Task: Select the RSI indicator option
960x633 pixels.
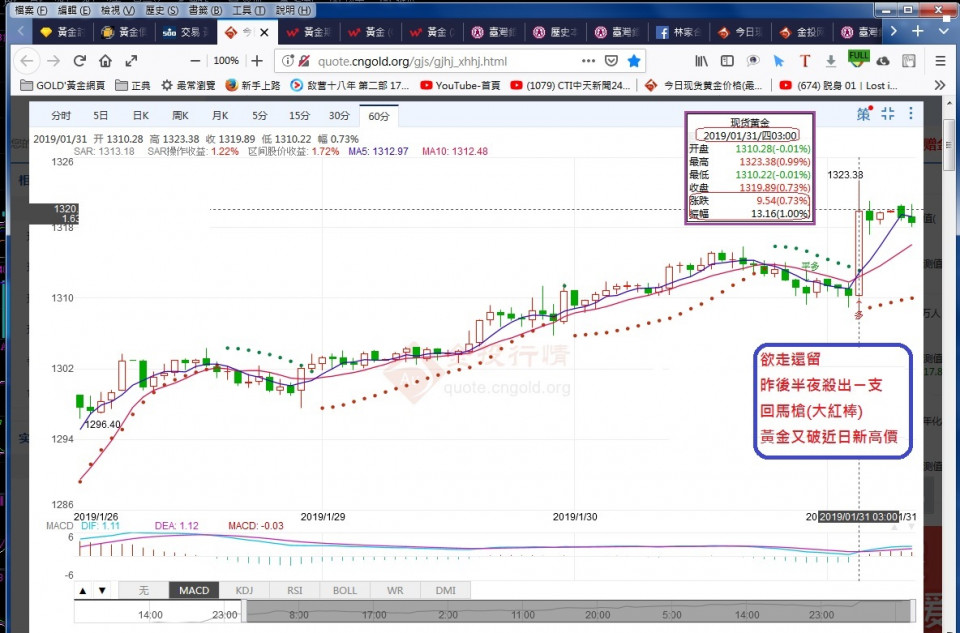Action: coord(294,590)
